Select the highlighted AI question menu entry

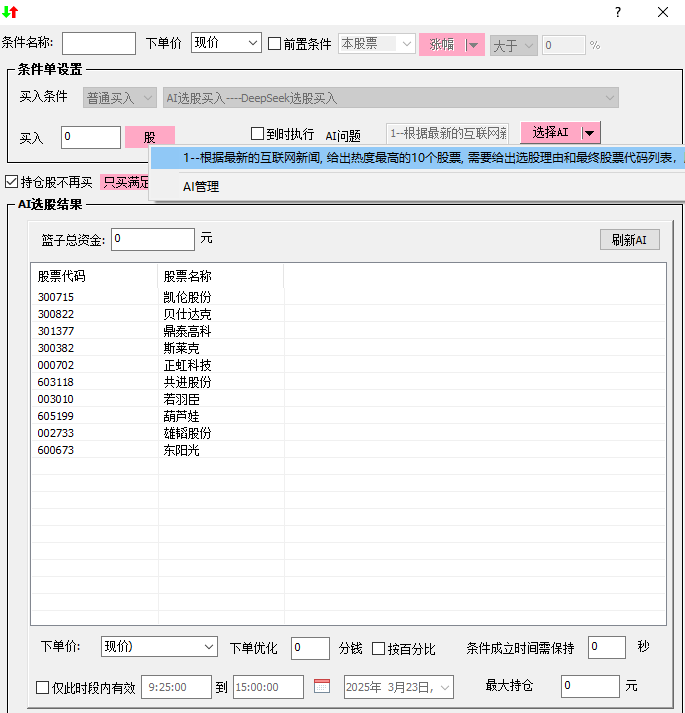coord(420,158)
